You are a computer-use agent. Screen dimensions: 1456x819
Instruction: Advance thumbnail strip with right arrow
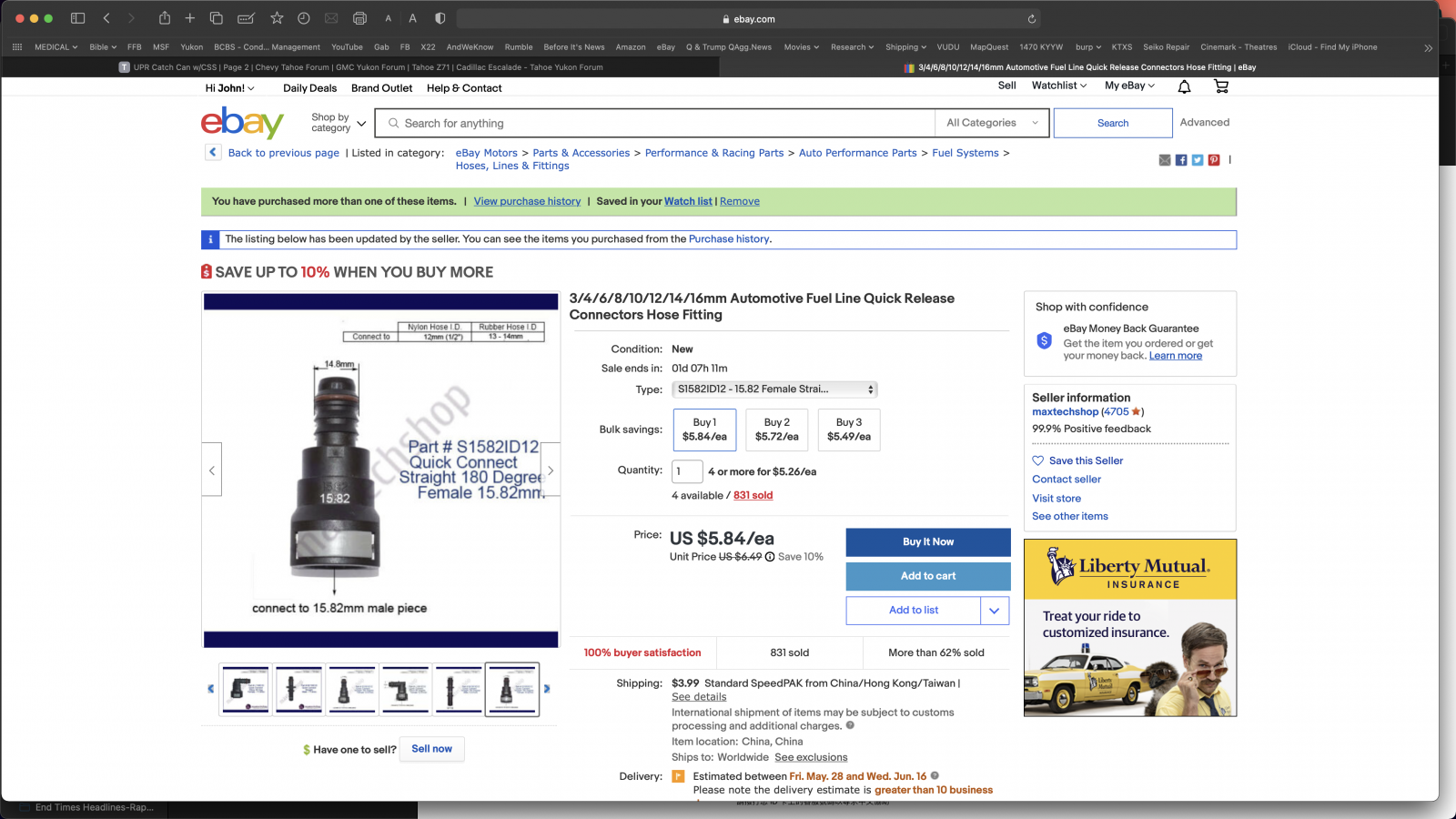click(547, 689)
